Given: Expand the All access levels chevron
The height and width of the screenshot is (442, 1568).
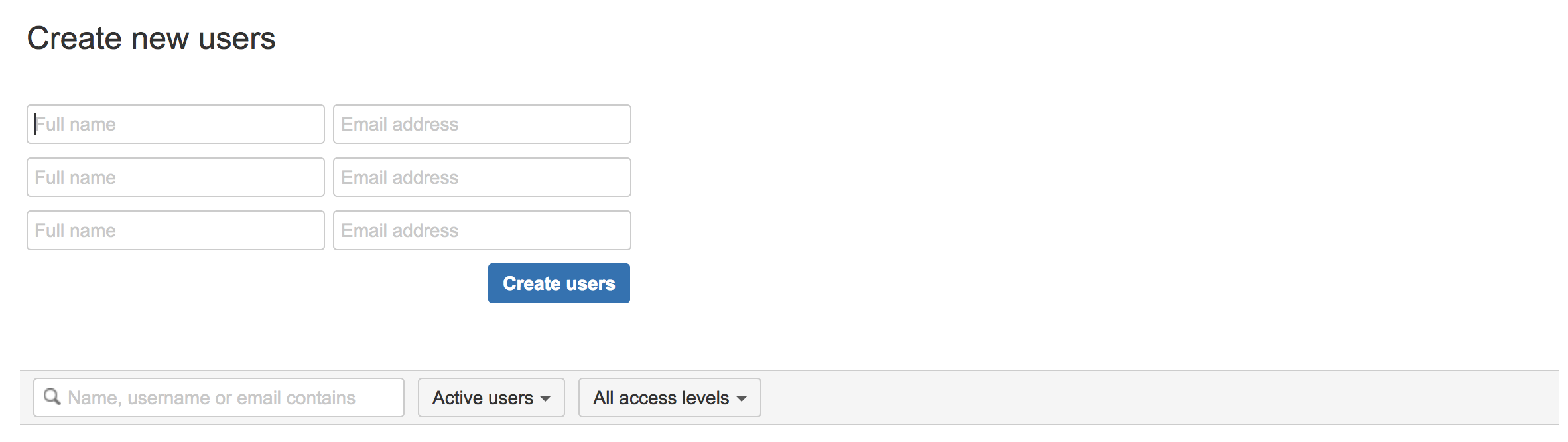Looking at the screenshot, I should point(743,398).
